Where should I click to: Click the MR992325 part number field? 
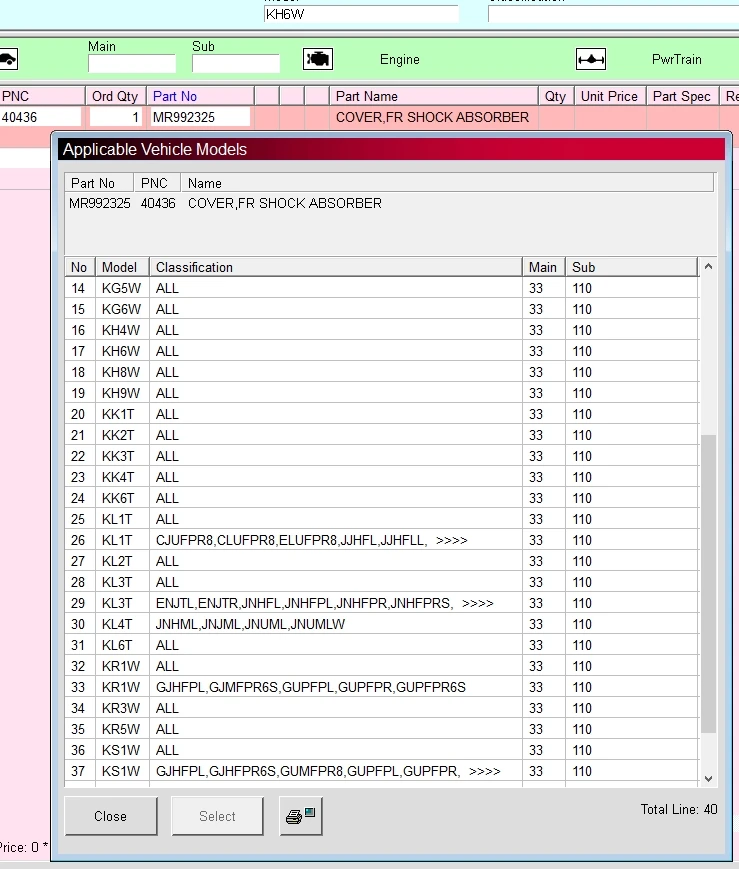pos(200,117)
